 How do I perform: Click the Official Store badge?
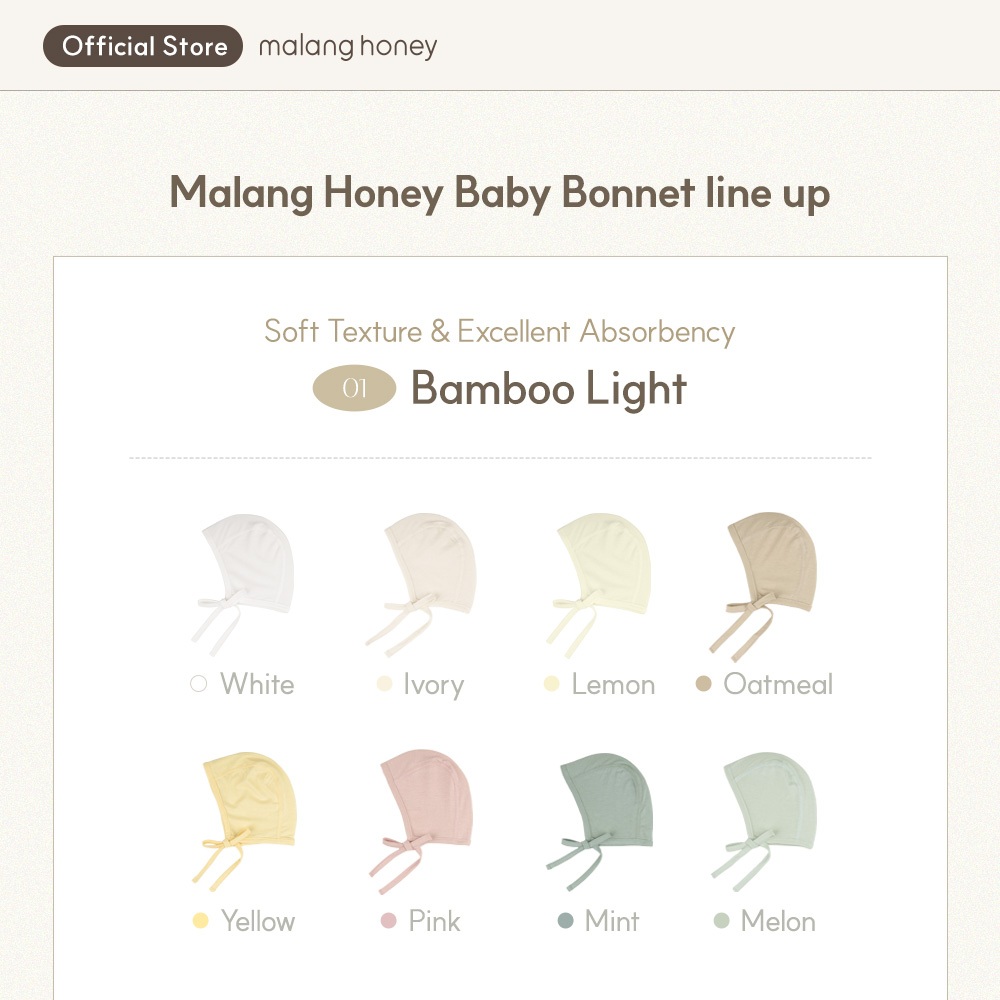[143, 46]
